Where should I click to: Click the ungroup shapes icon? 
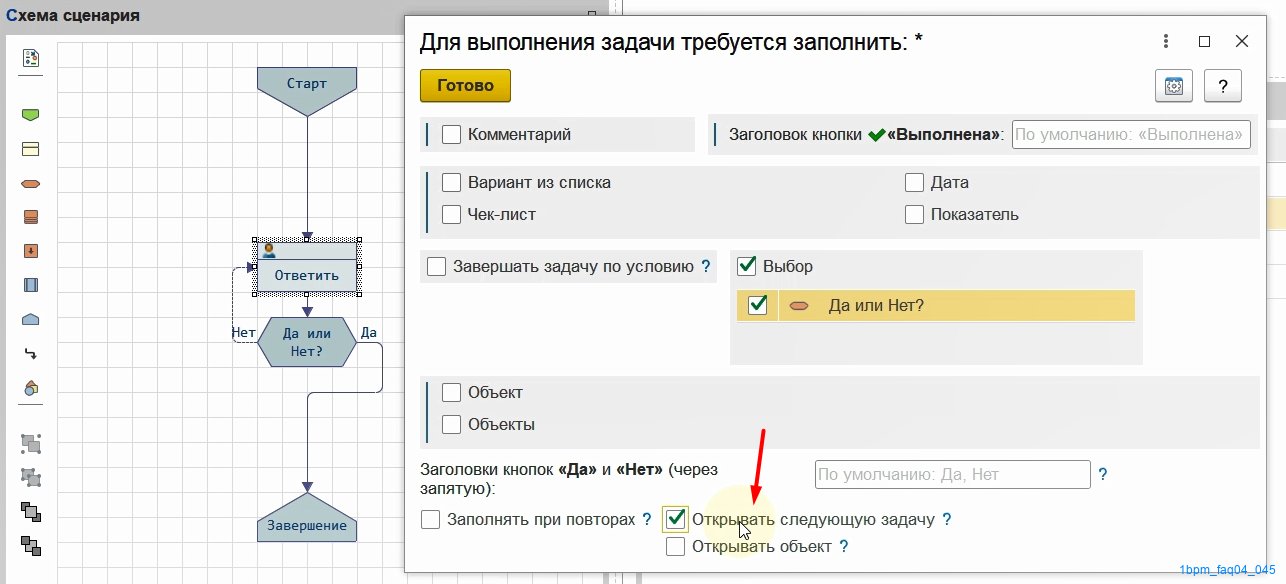coord(31,478)
